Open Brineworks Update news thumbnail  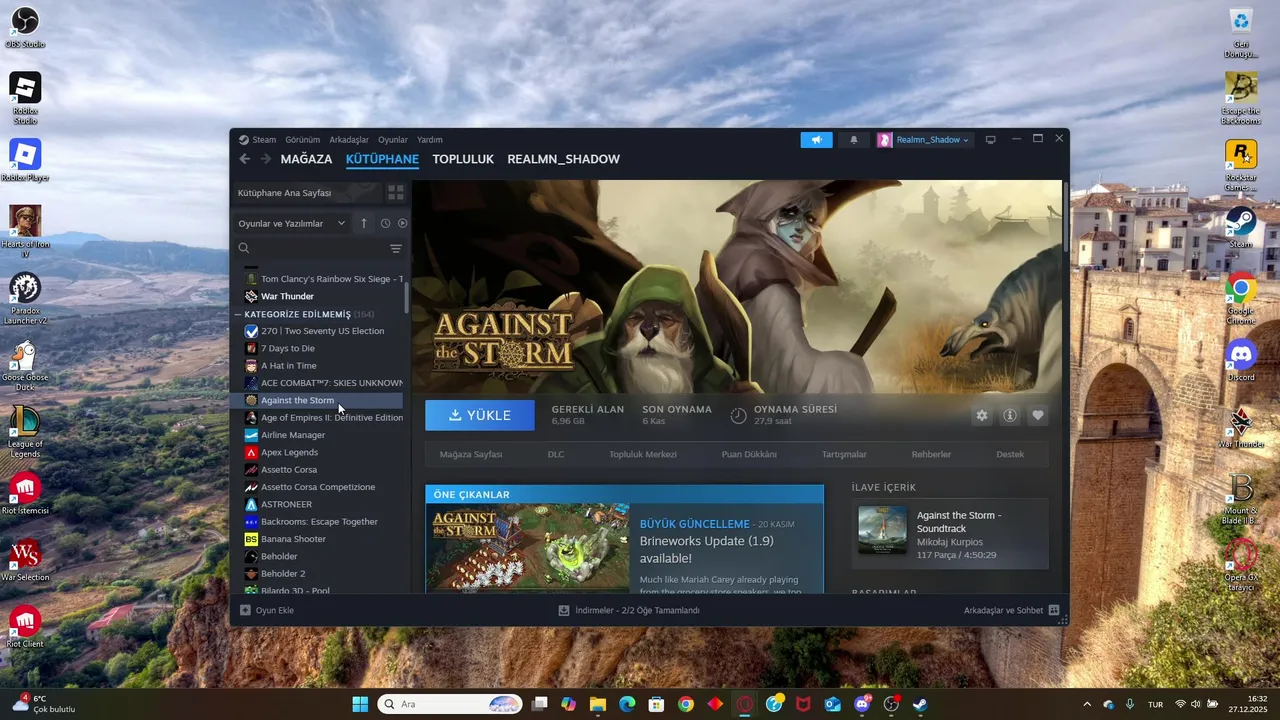coord(529,548)
